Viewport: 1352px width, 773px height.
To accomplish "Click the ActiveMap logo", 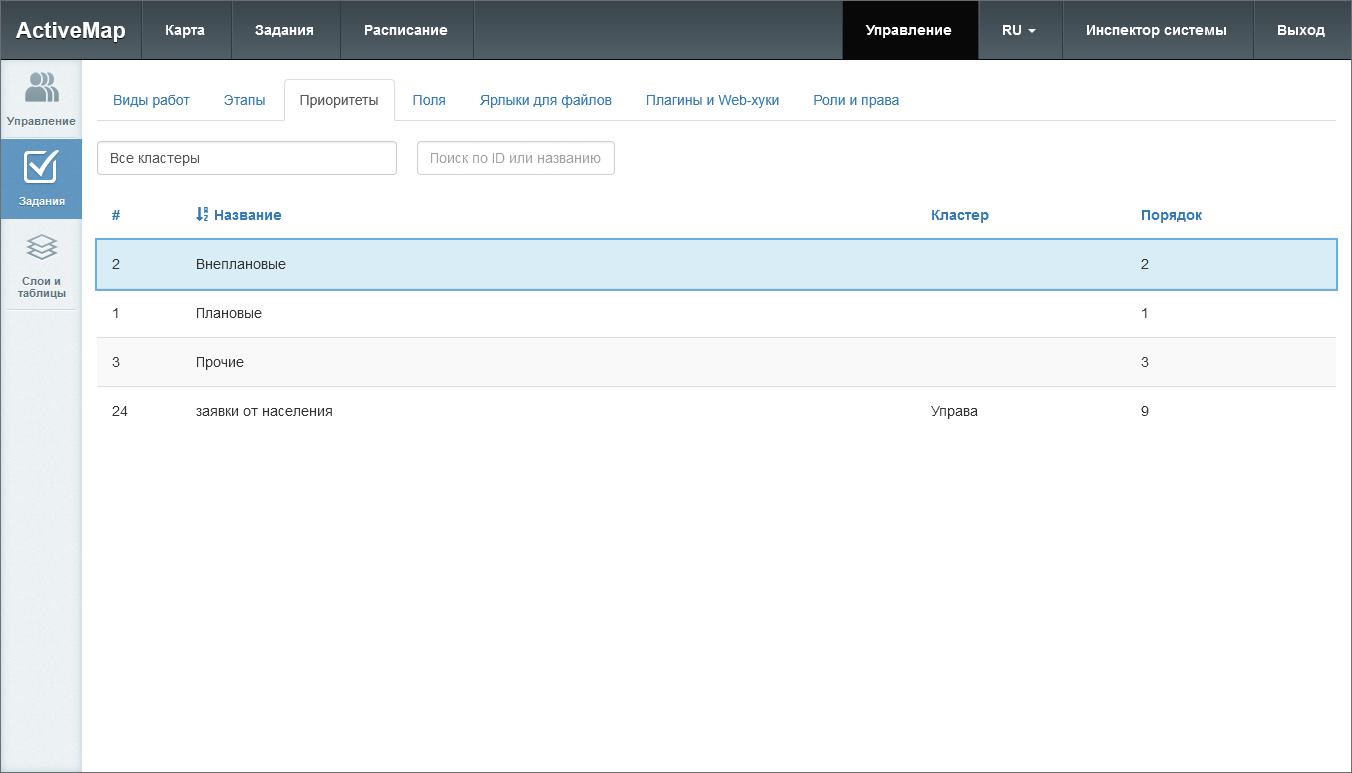I will [71, 30].
